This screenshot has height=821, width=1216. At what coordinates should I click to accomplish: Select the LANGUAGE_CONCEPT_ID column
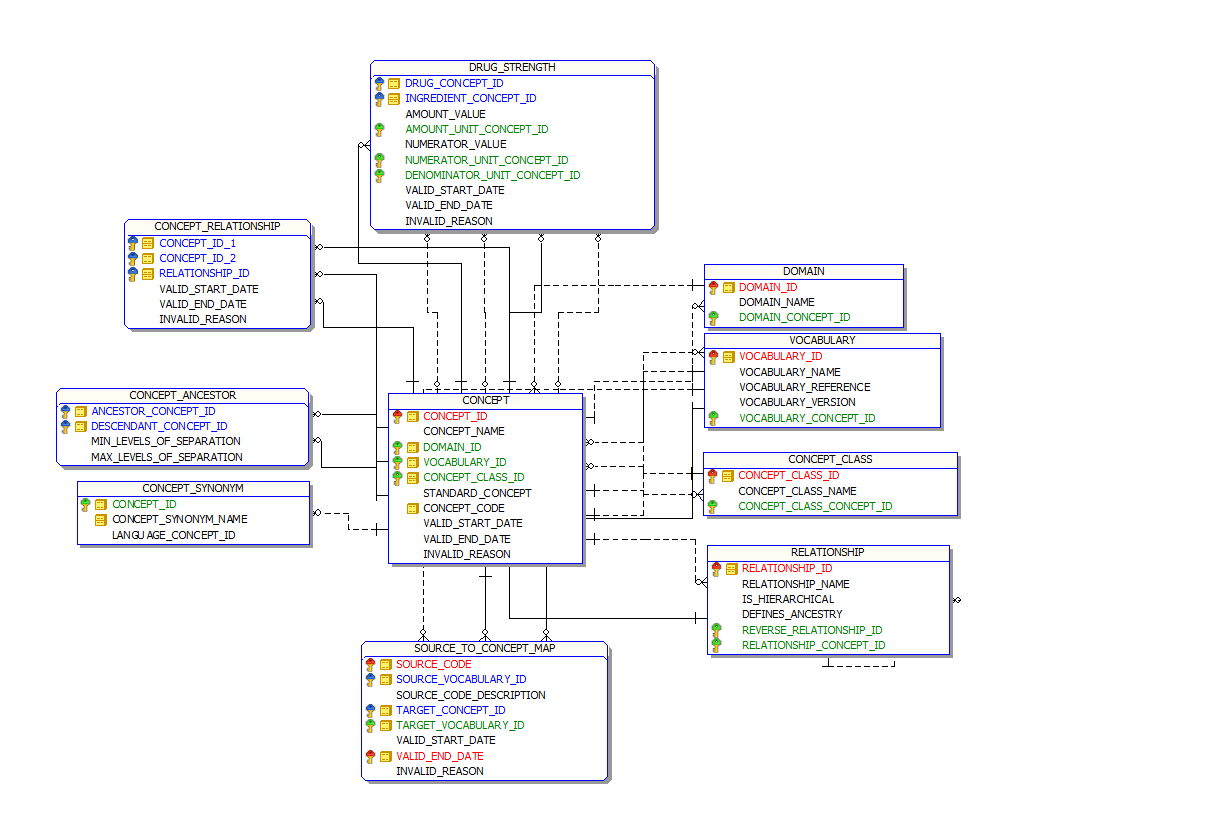coord(173,535)
